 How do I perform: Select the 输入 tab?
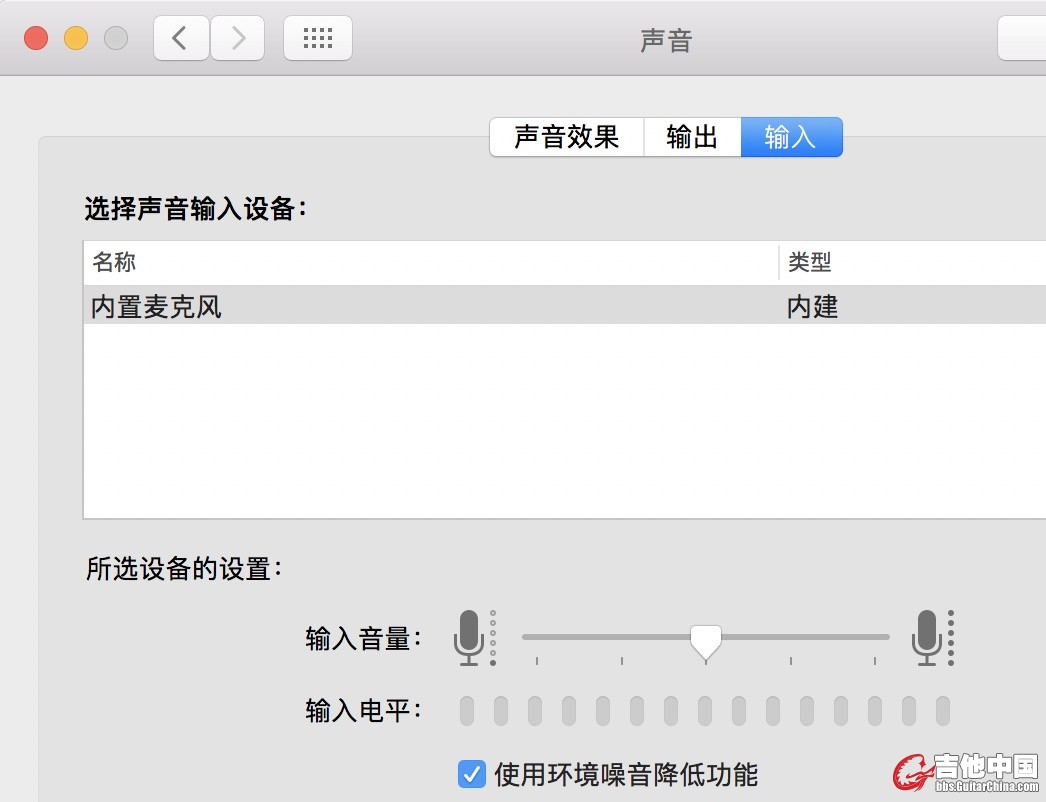pos(791,137)
